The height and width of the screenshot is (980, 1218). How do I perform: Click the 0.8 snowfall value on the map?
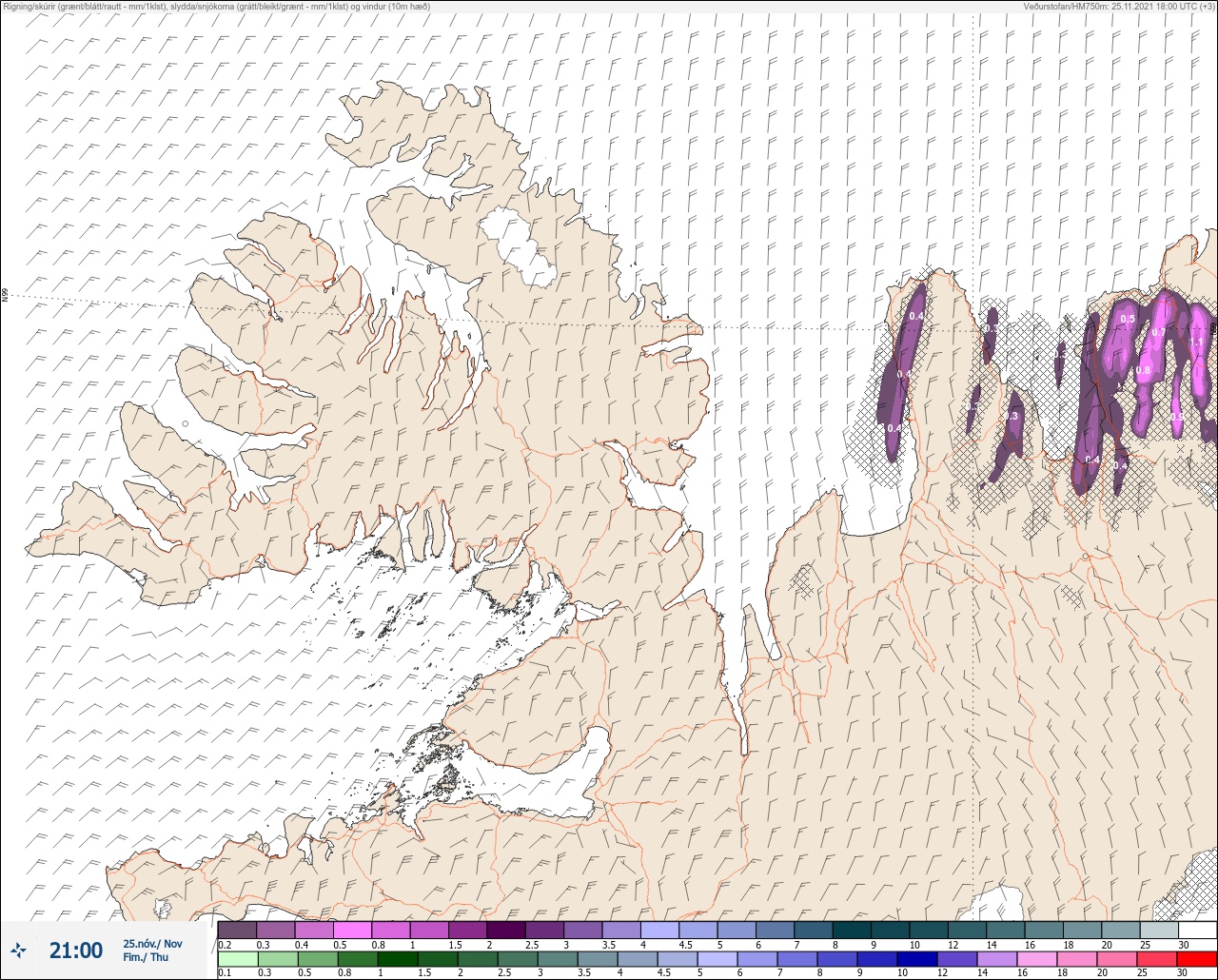click(x=1144, y=370)
